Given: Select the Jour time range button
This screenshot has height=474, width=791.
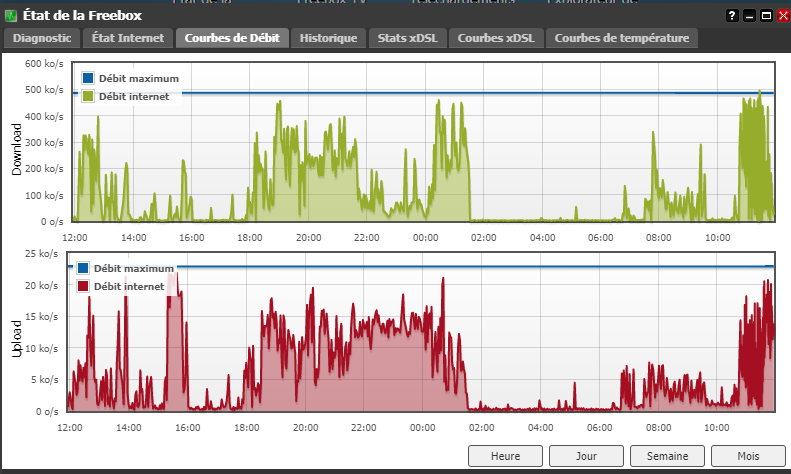Looking at the screenshot, I should (586, 456).
